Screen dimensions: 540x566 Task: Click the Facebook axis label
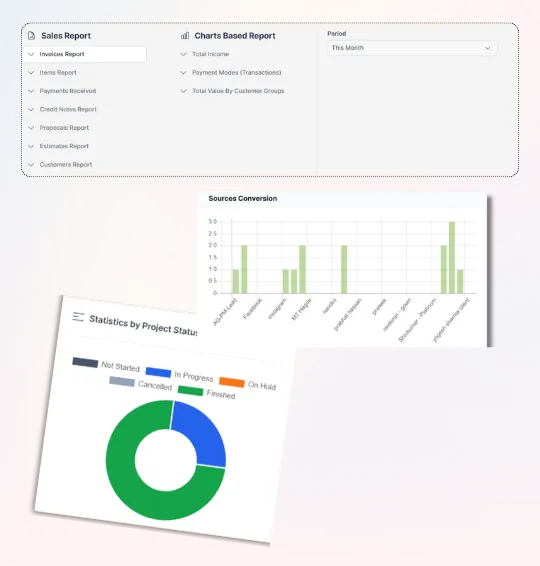[x=252, y=309]
